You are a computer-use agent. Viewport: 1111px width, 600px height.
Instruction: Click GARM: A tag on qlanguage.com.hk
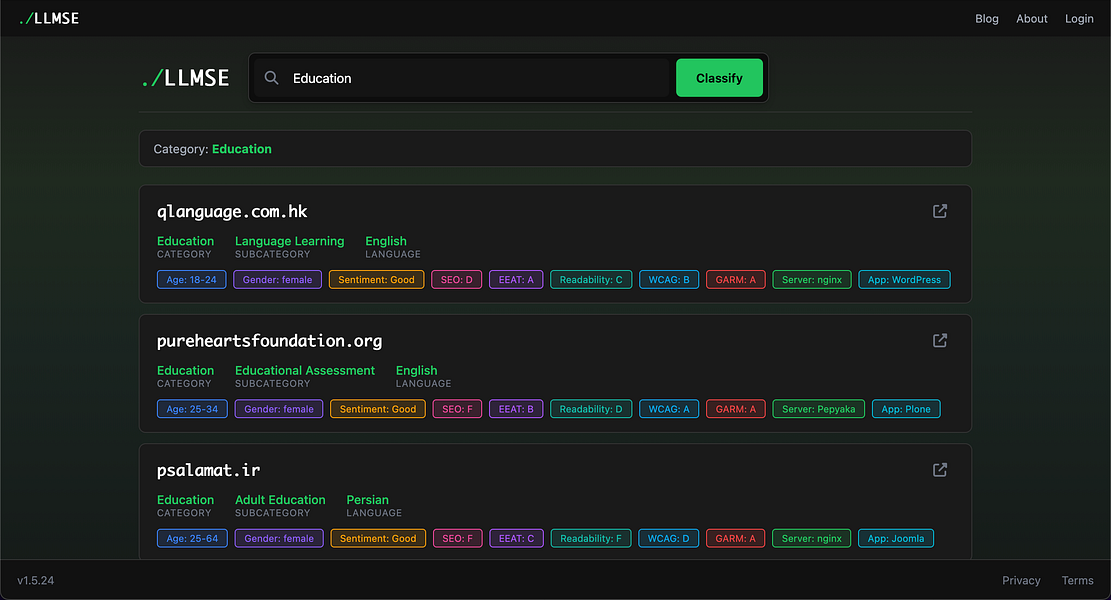735,280
